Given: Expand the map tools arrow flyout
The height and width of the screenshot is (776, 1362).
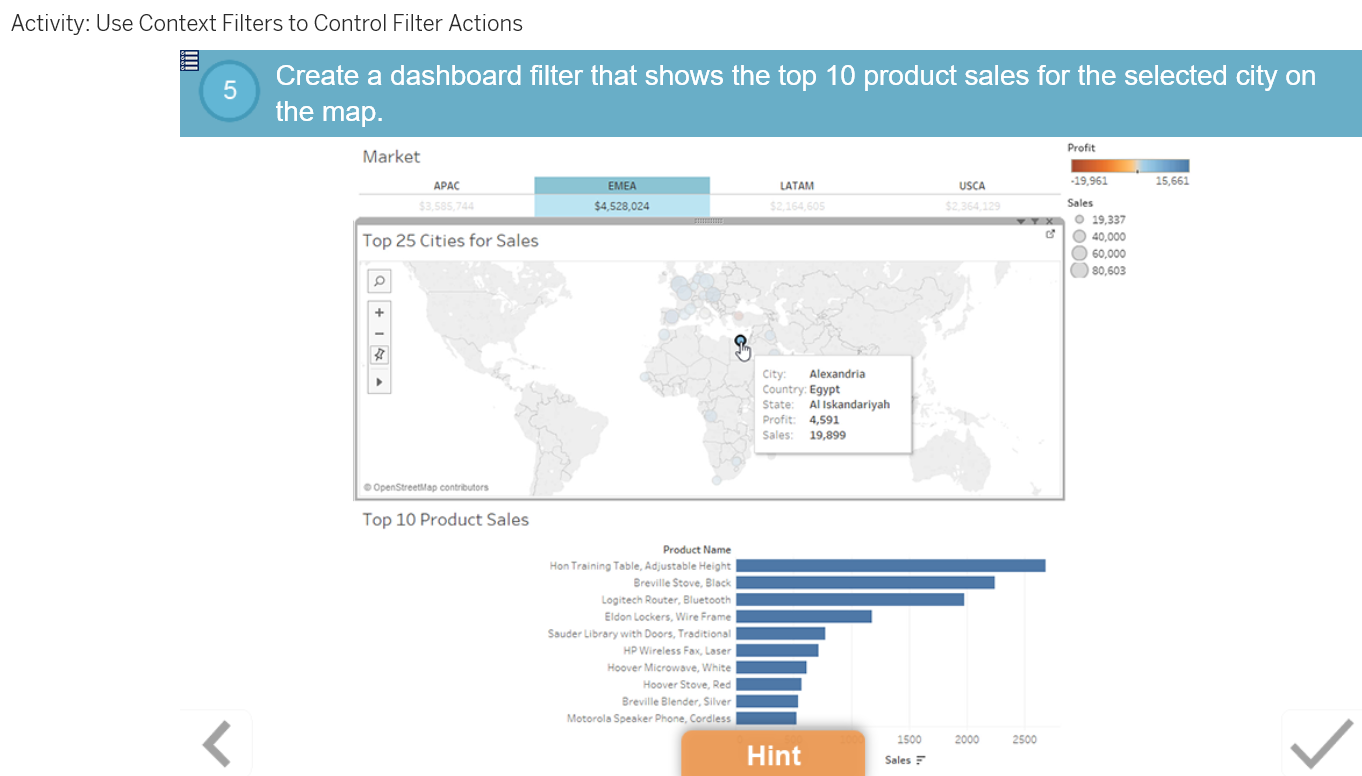Looking at the screenshot, I should [379, 382].
